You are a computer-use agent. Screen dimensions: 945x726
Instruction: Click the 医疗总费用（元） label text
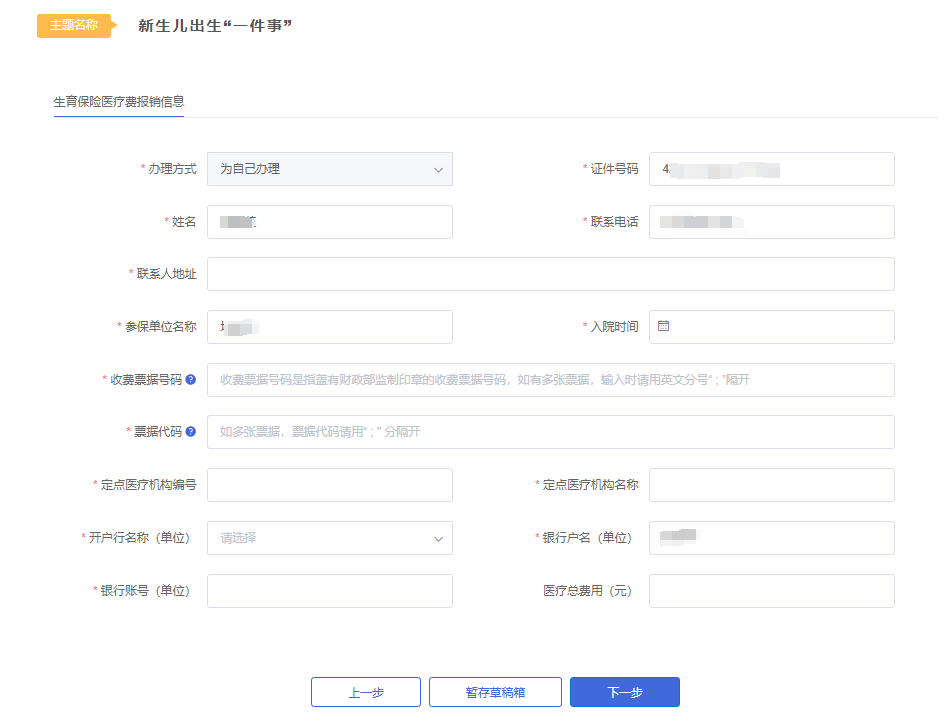tap(588, 590)
